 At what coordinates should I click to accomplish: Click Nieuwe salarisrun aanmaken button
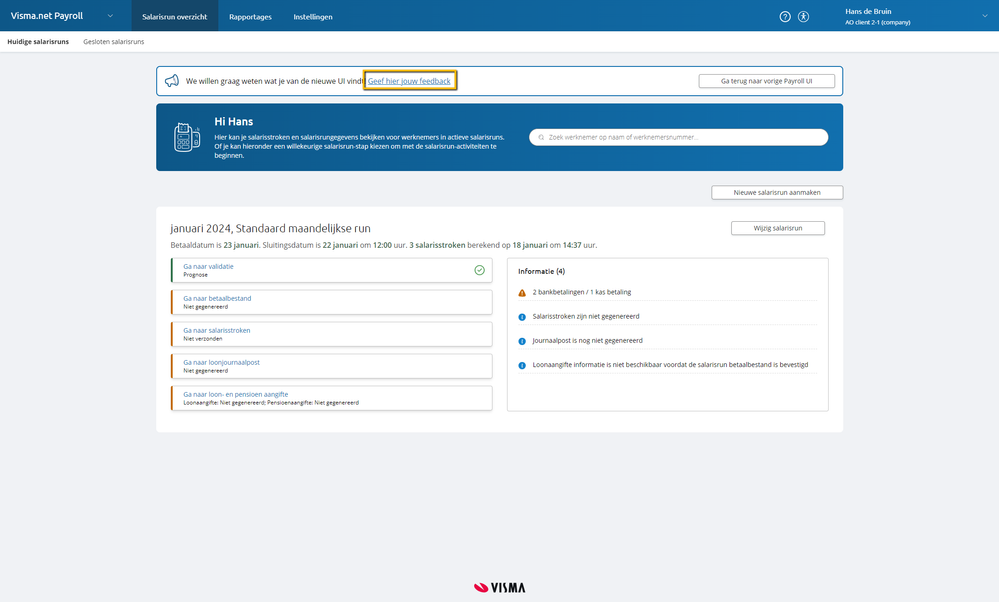point(777,192)
